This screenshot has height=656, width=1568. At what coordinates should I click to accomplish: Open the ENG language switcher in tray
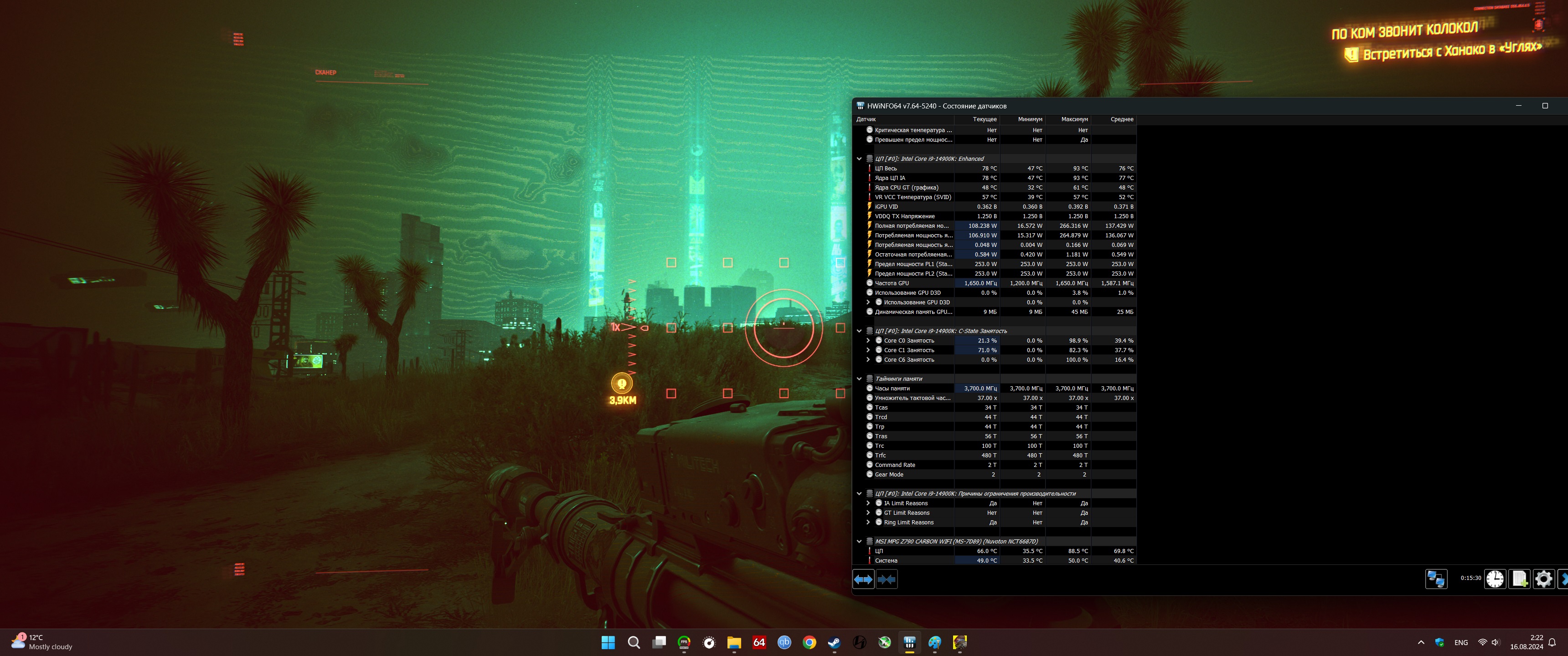pyautogui.click(x=1461, y=643)
